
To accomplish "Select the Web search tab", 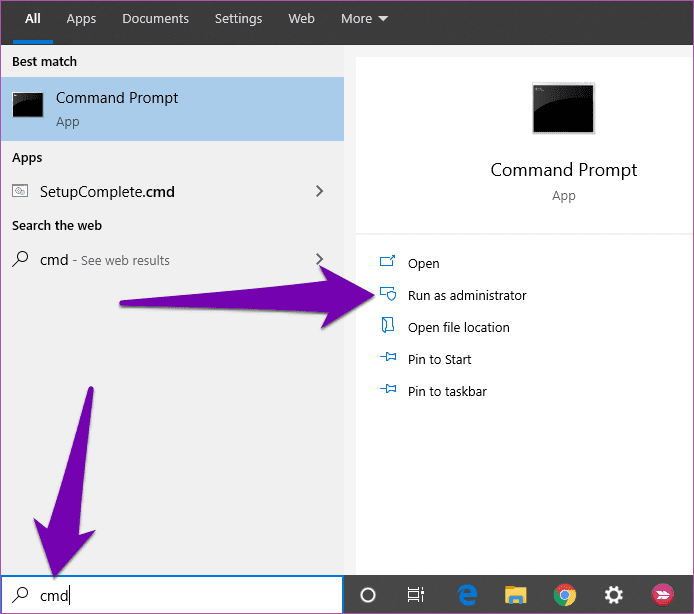I will pos(301,19).
